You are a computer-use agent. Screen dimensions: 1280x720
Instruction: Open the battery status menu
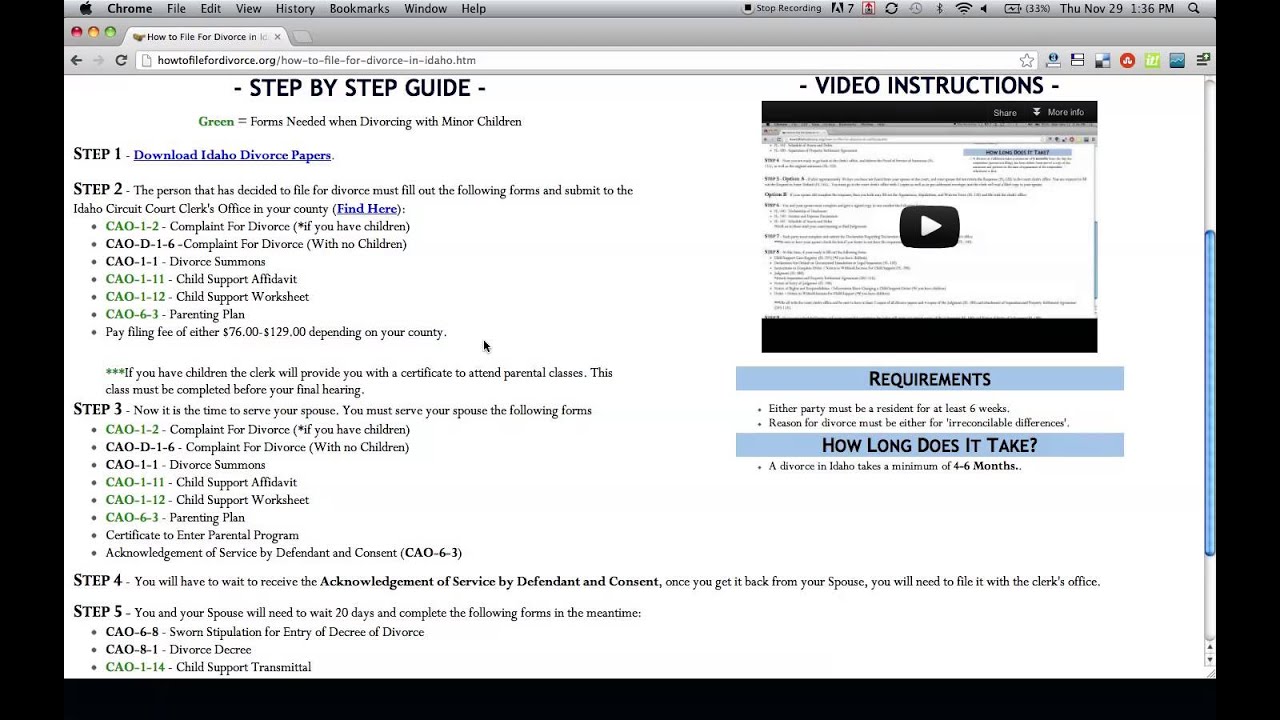(x=1026, y=8)
